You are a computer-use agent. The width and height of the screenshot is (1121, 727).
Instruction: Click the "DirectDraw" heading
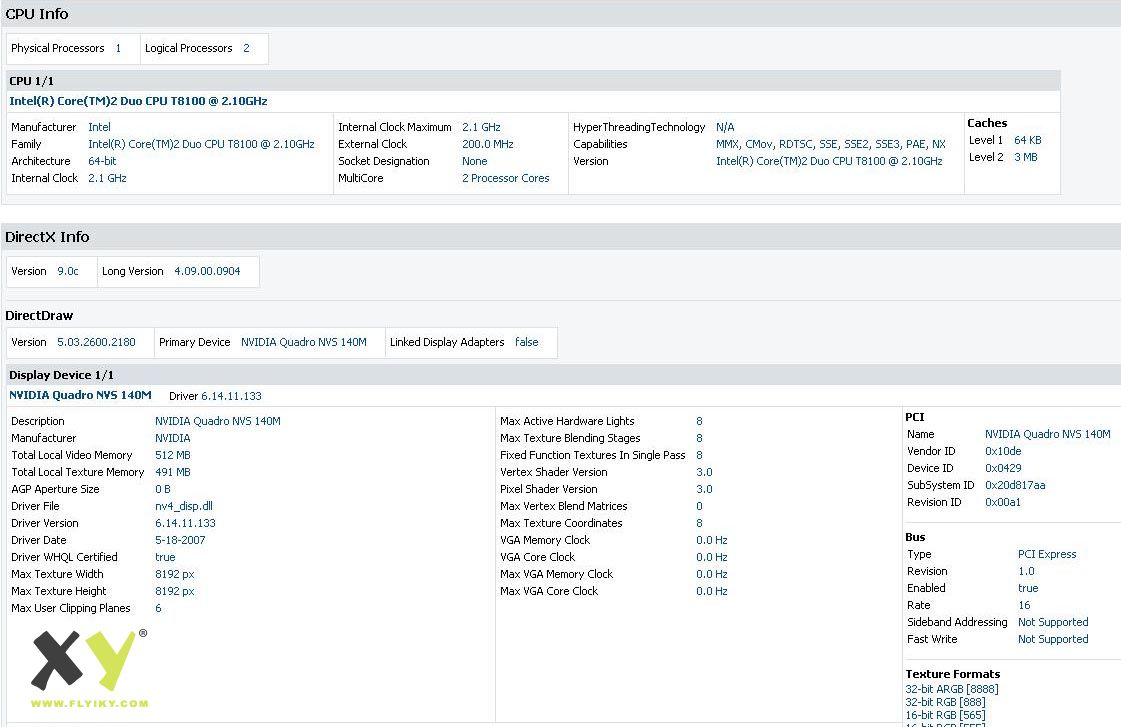tap(39, 315)
